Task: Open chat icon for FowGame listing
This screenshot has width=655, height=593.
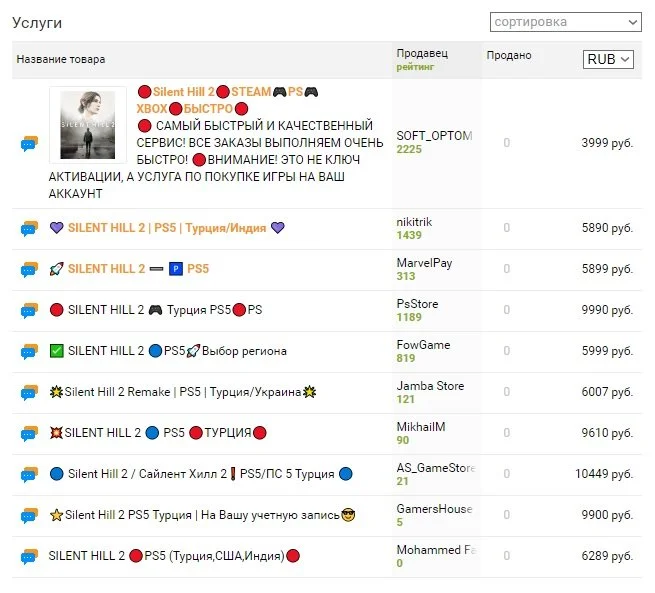Action: [x=29, y=351]
